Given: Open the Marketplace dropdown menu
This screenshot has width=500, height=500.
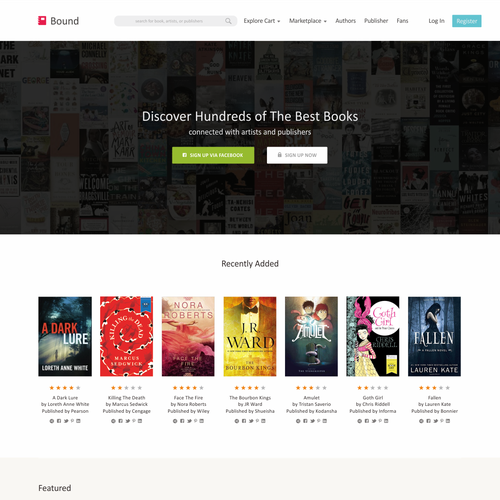Looking at the screenshot, I should pyautogui.click(x=308, y=21).
